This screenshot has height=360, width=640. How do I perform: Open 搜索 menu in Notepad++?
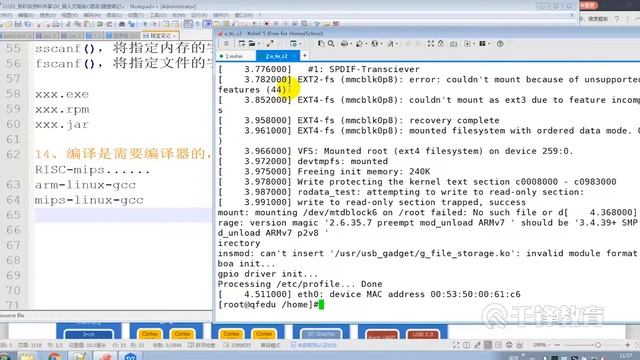pos(48,15)
